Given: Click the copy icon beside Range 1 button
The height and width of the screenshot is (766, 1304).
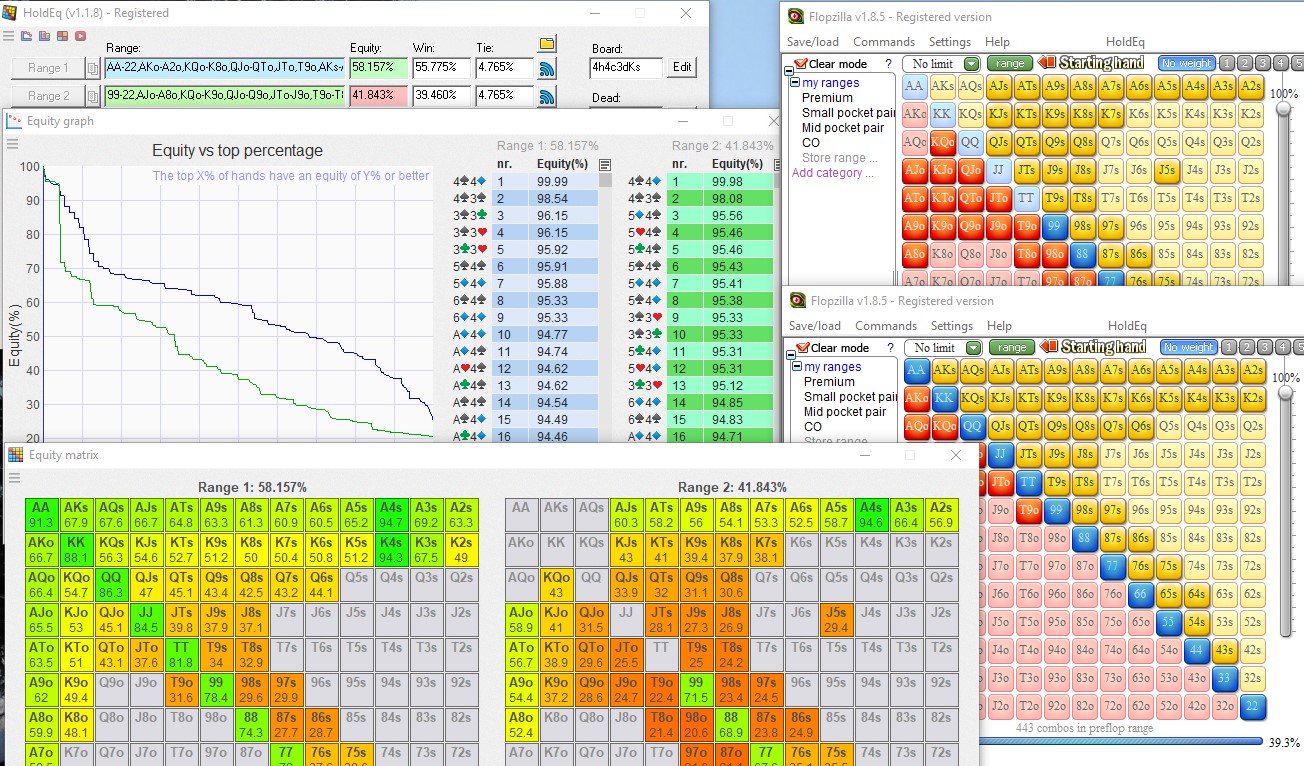Looking at the screenshot, I should pyautogui.click(x=92, y=69).
